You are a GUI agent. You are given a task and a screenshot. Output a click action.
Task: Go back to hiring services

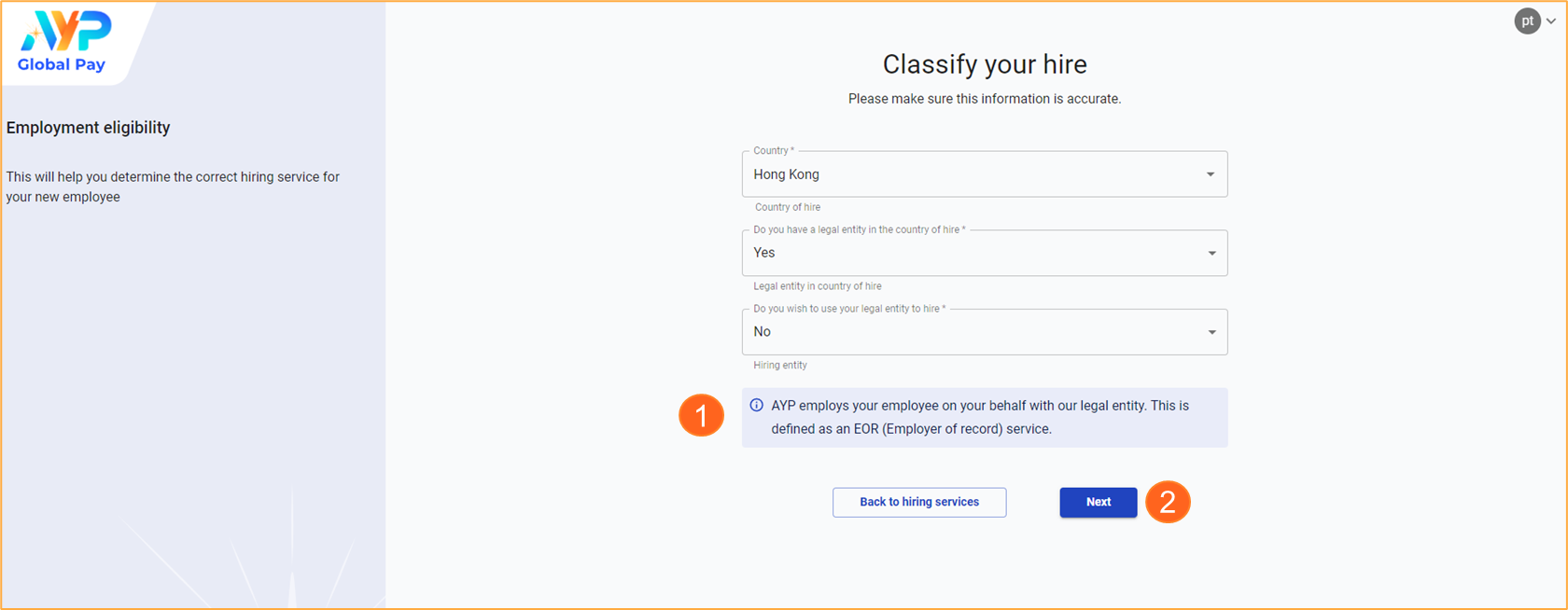click(919, 502)
